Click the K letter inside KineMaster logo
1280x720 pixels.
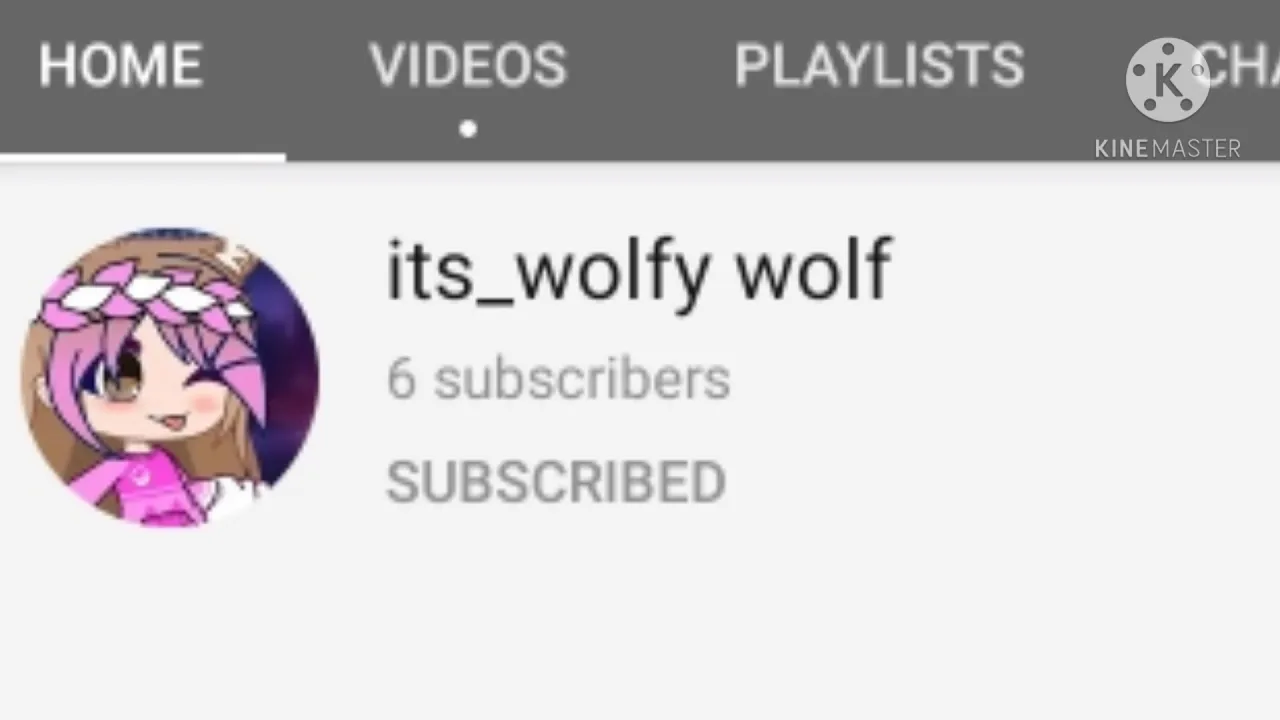pyautogui.click(x=1165, y=80)
